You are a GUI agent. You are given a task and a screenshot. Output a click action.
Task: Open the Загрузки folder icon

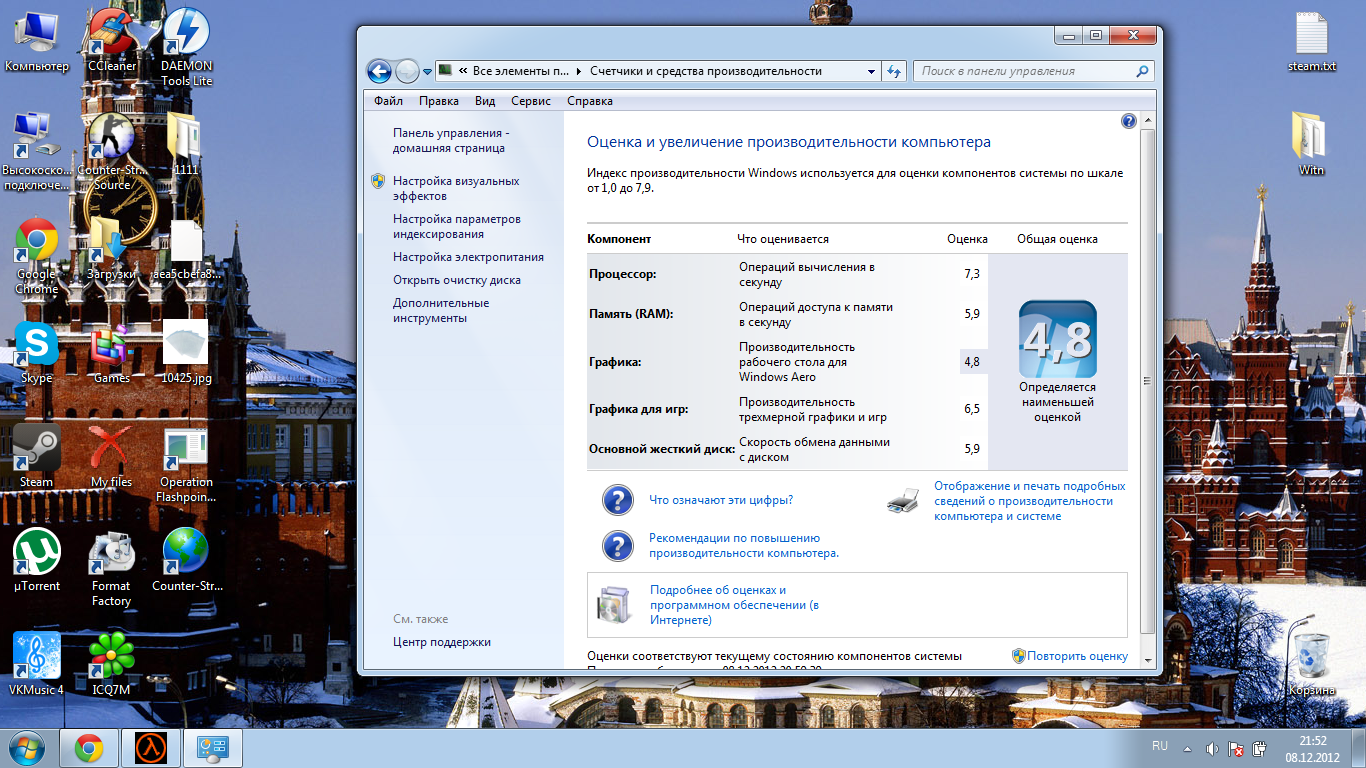pos(112,248)
